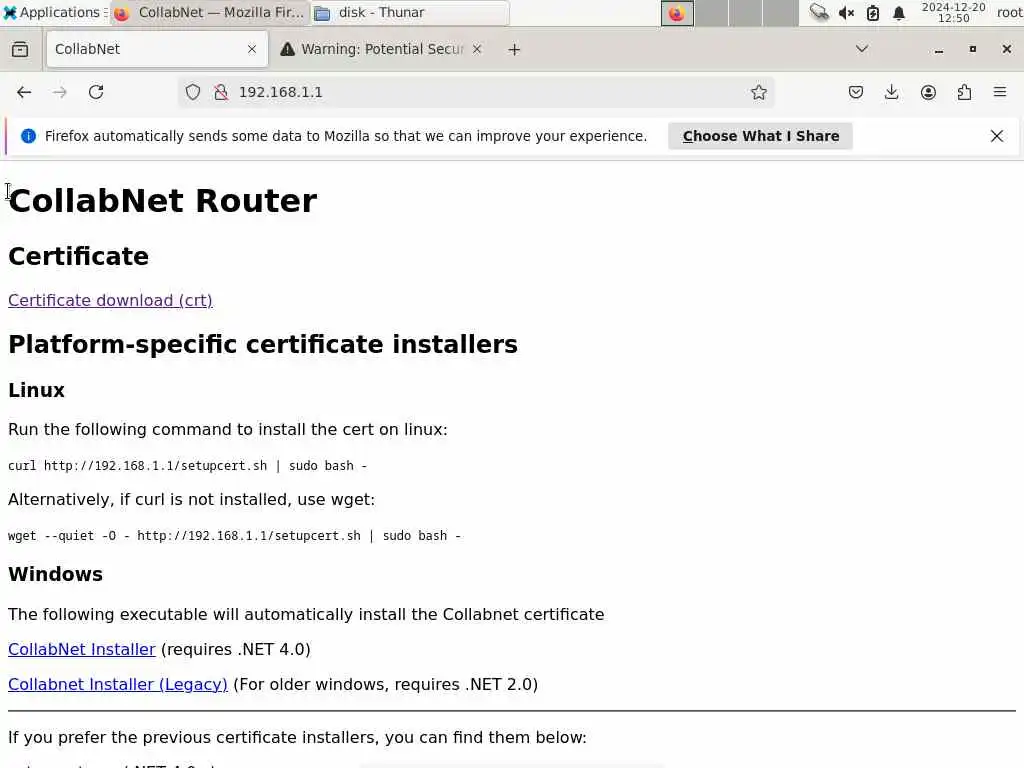Open the Firefox account menu
Viewport: 1024px width, 768px height.
[928, 92]
